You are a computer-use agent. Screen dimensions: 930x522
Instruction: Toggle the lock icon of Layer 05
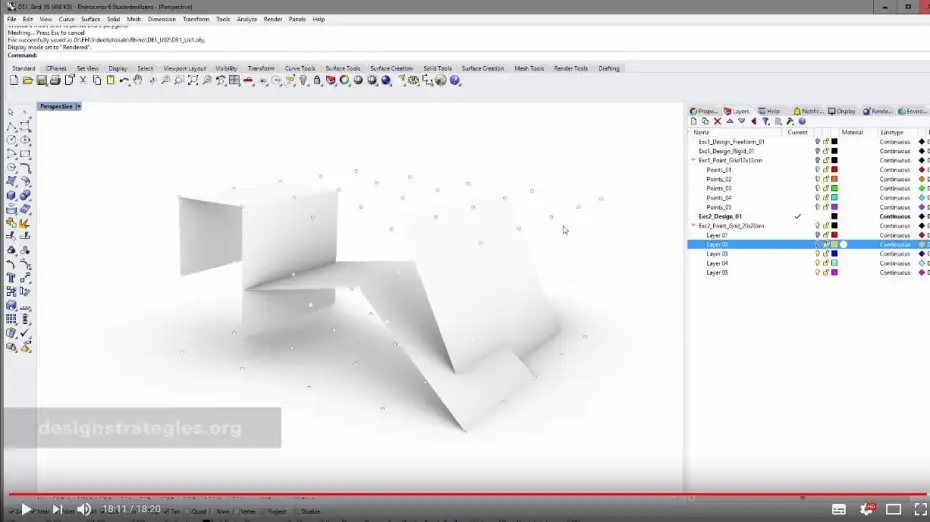pos(826,273)
